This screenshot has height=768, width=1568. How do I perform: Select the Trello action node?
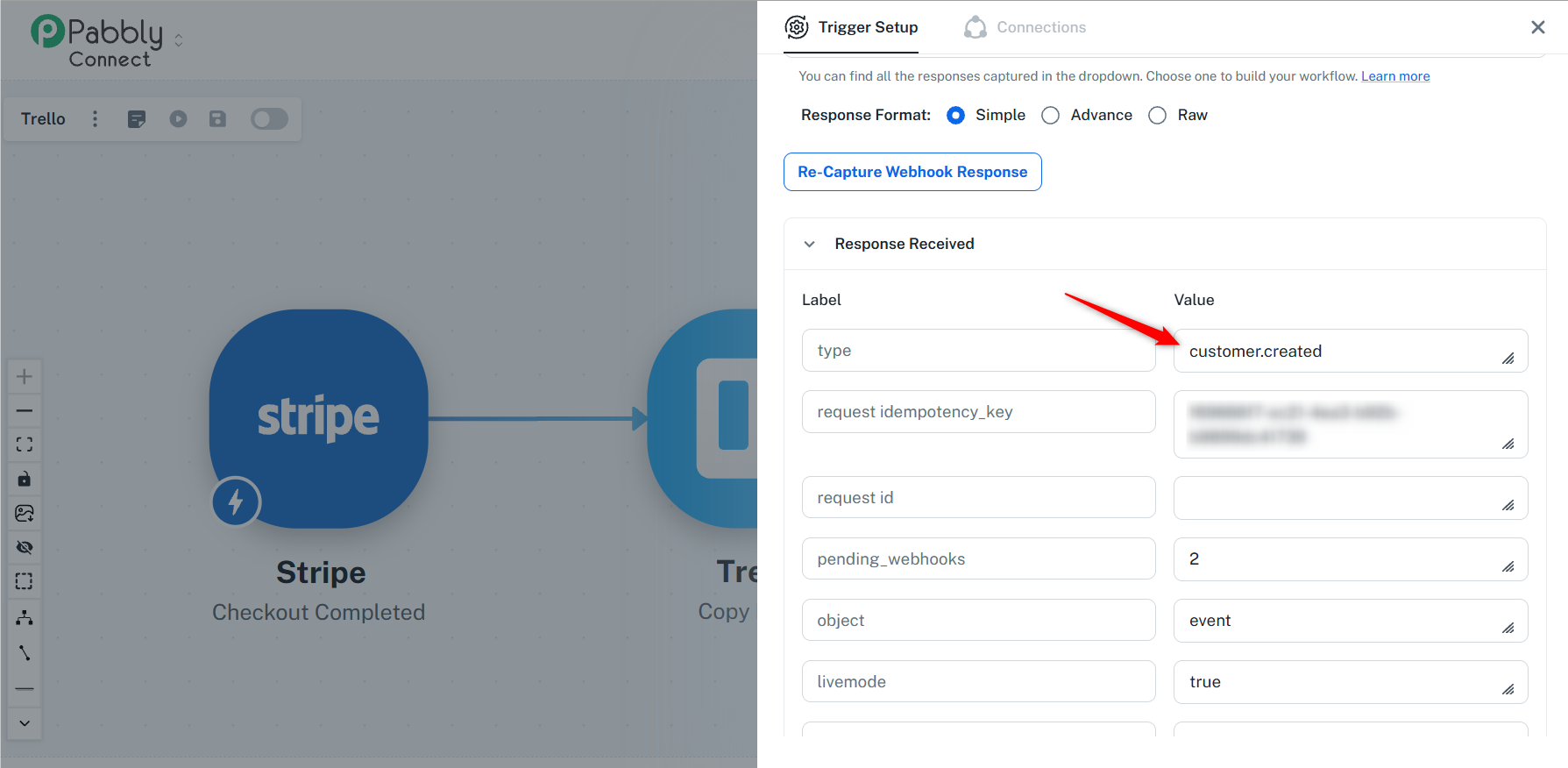pos(702,418)
